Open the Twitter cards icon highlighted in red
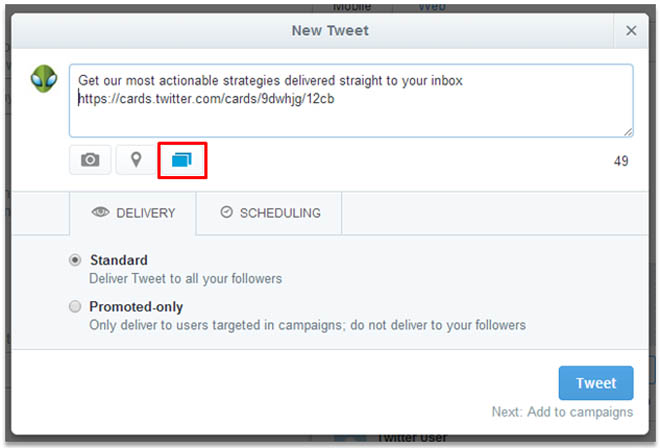 tap(182, 160)
